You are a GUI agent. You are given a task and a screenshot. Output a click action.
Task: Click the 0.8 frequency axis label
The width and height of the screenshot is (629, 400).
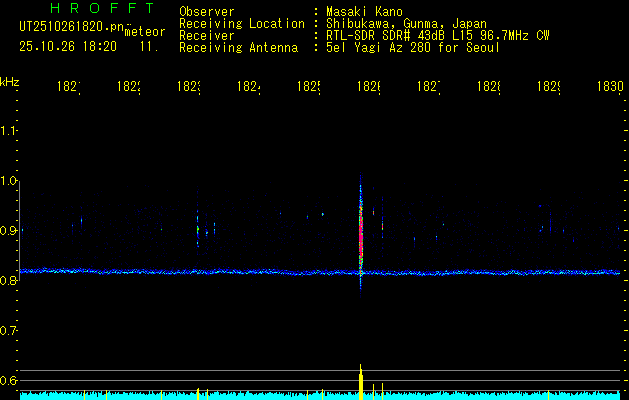9,281
